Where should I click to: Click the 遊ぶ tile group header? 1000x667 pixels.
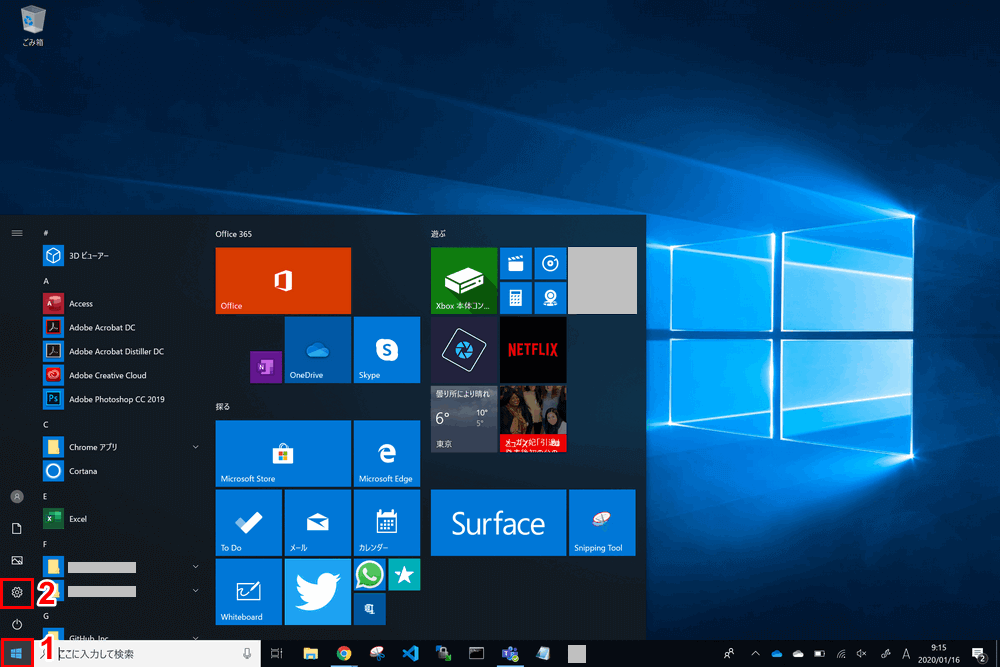click(438, 234)
